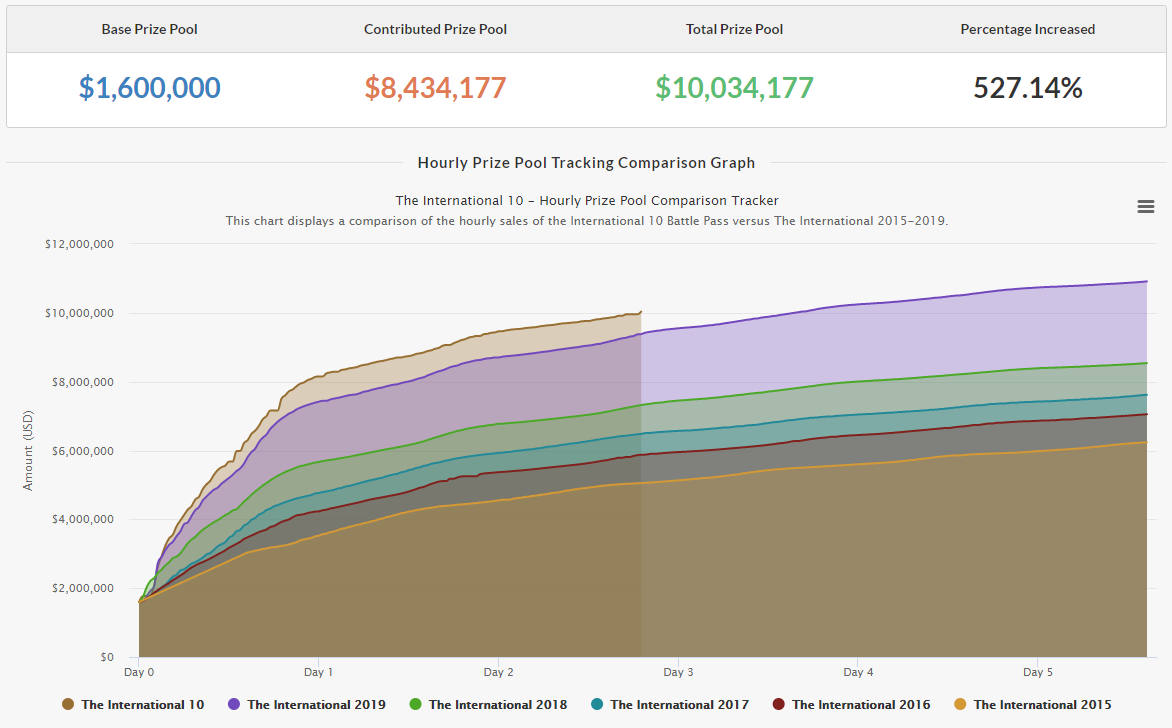Click the $1,600,000 base prize pool value
The height and width of the screenshot is (728, 1172).
pos(149,88)
